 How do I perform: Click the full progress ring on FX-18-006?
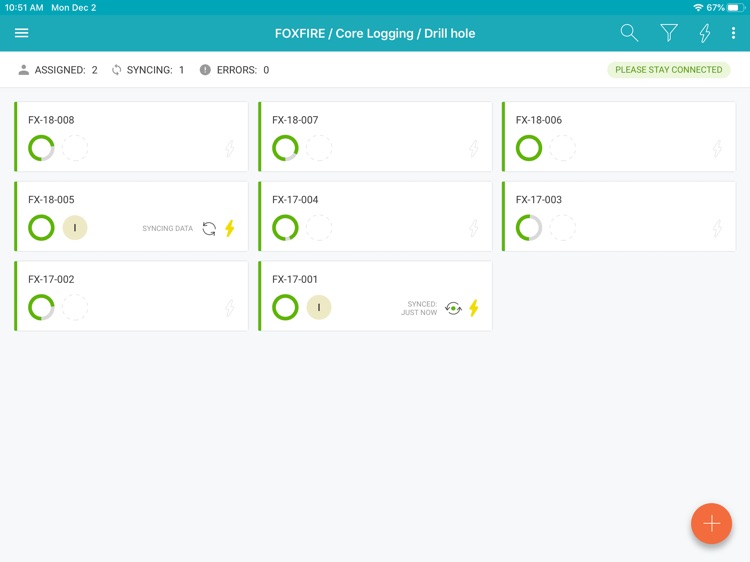click(x=529, y=148)
